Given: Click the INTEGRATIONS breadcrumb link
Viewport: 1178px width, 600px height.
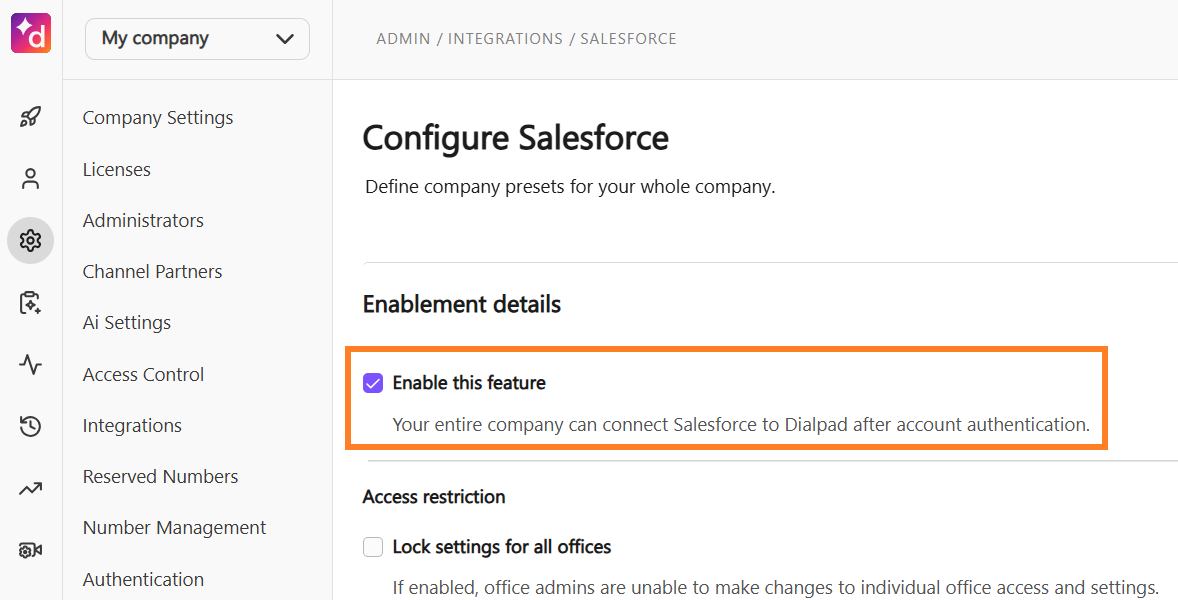Looking at the screenshot, I should point(505,39).
